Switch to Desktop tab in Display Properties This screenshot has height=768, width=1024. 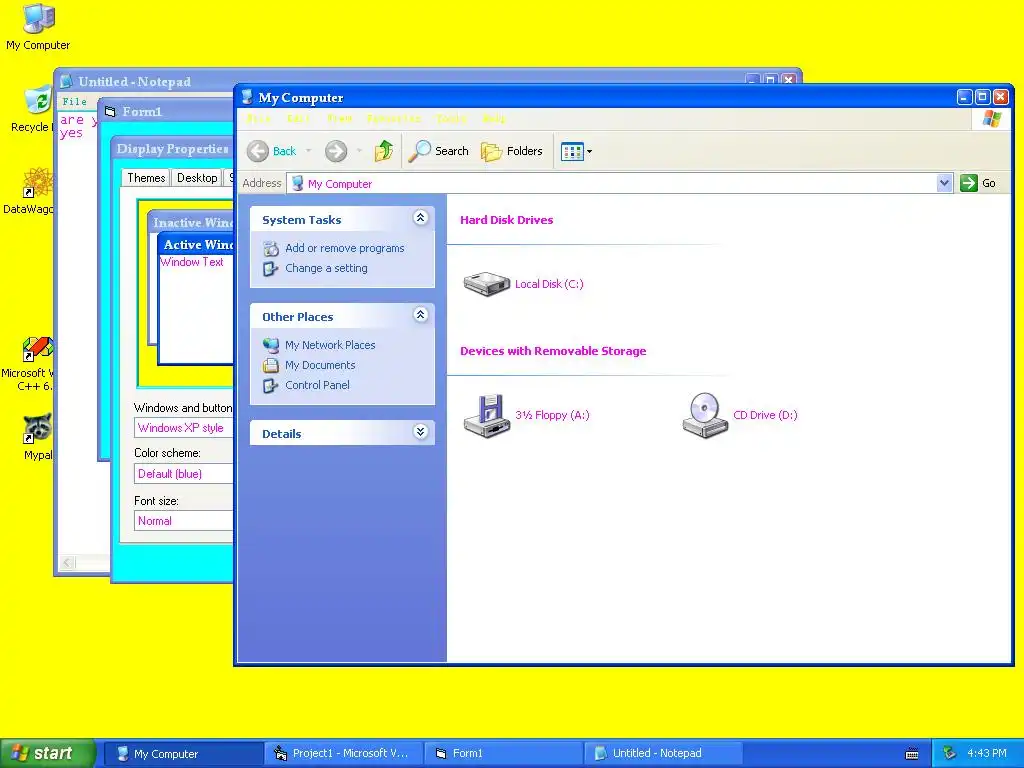point(197,178)
